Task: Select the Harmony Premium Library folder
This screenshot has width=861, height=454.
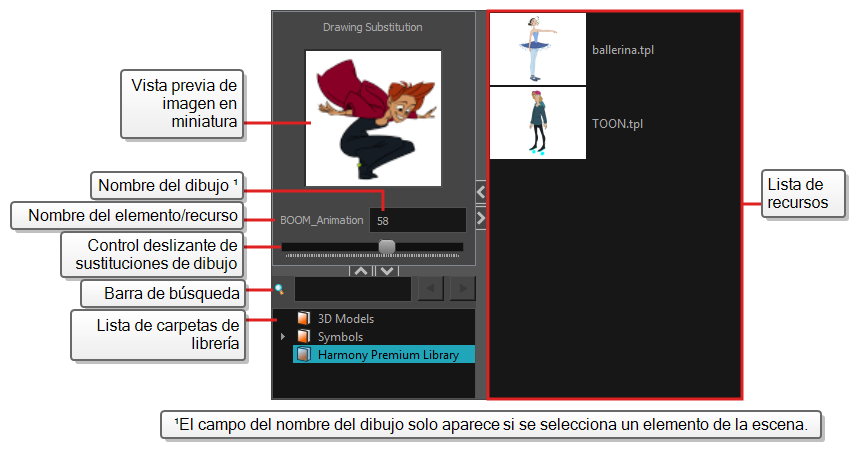Action: pos(384,355)
